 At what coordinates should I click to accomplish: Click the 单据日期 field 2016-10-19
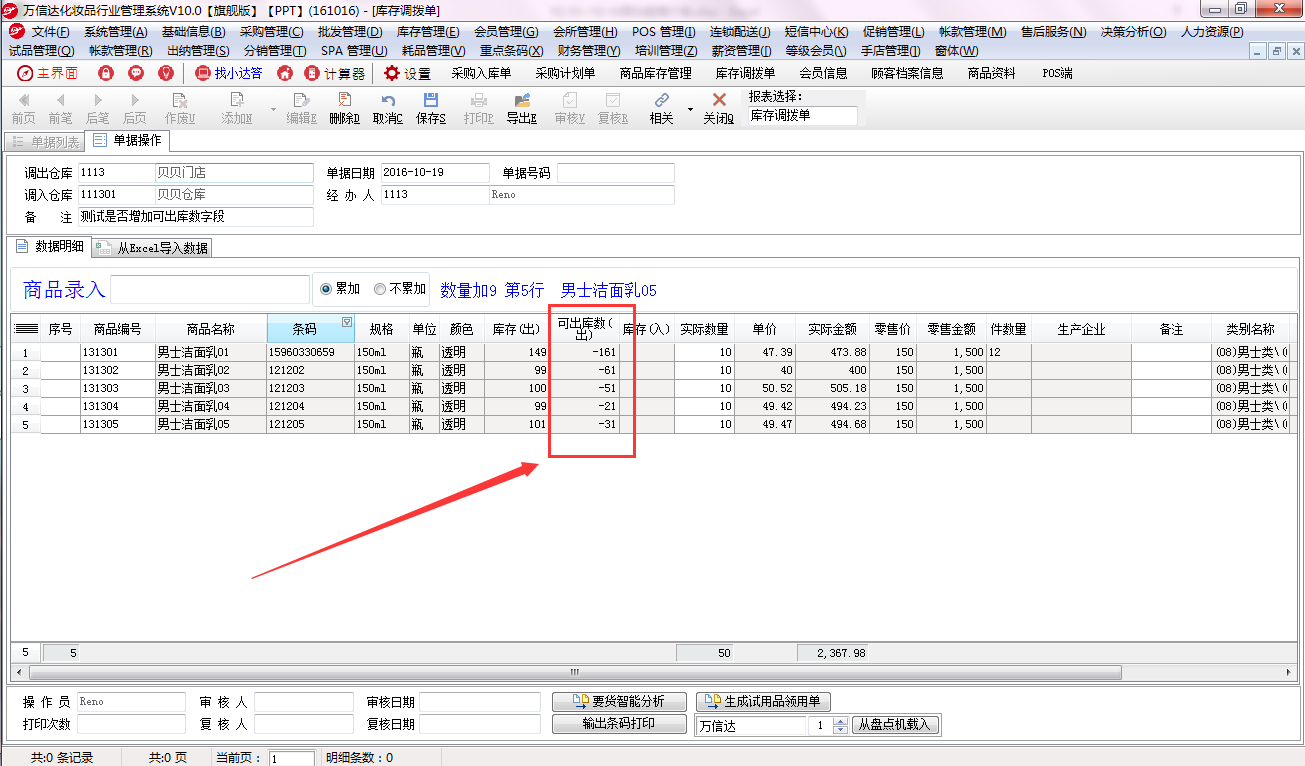coord(435,173)
